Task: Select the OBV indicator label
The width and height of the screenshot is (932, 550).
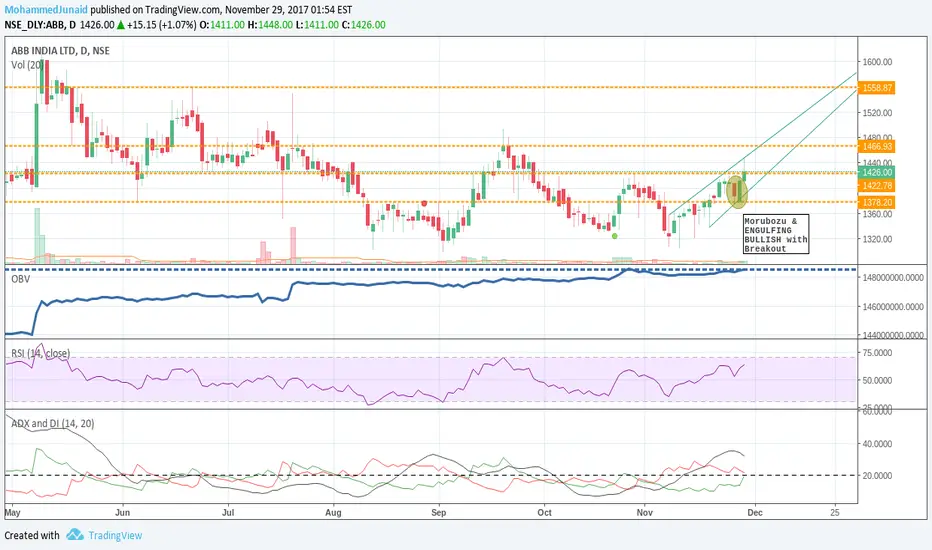Action: [20, 278]
